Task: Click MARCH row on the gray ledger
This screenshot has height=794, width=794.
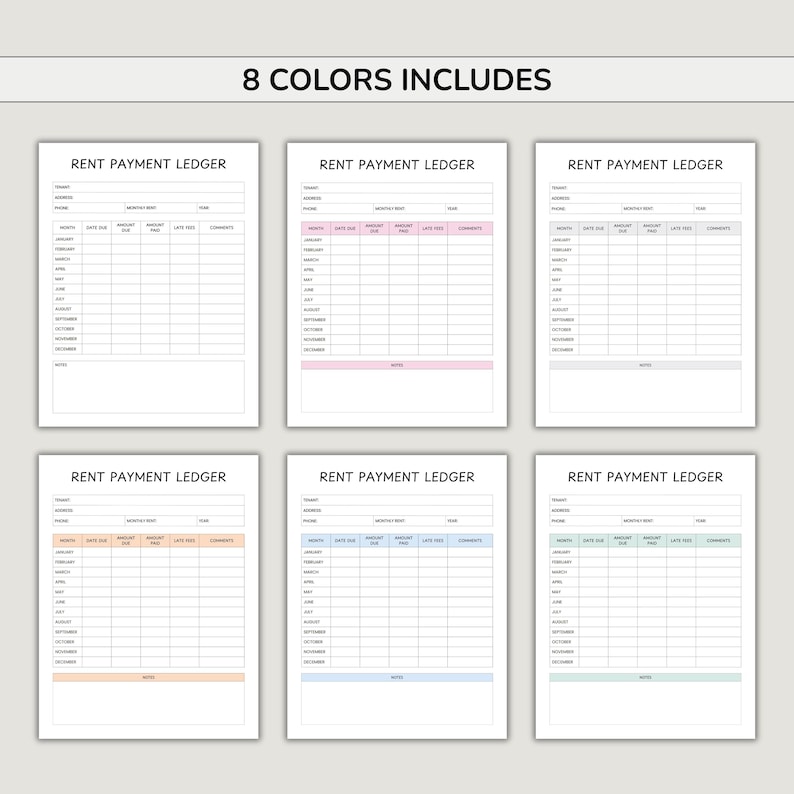Action: click(x=645, y=260)
